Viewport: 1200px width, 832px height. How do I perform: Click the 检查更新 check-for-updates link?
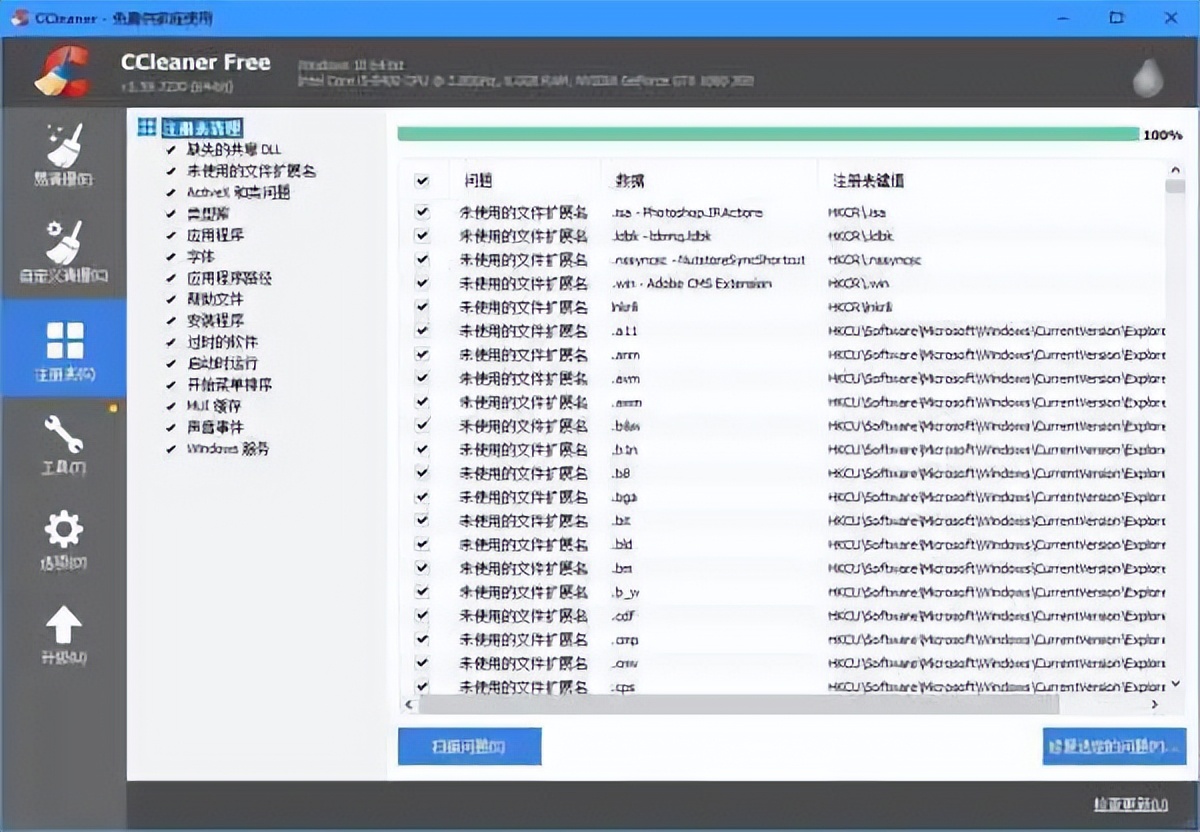tap(1130, 804)
